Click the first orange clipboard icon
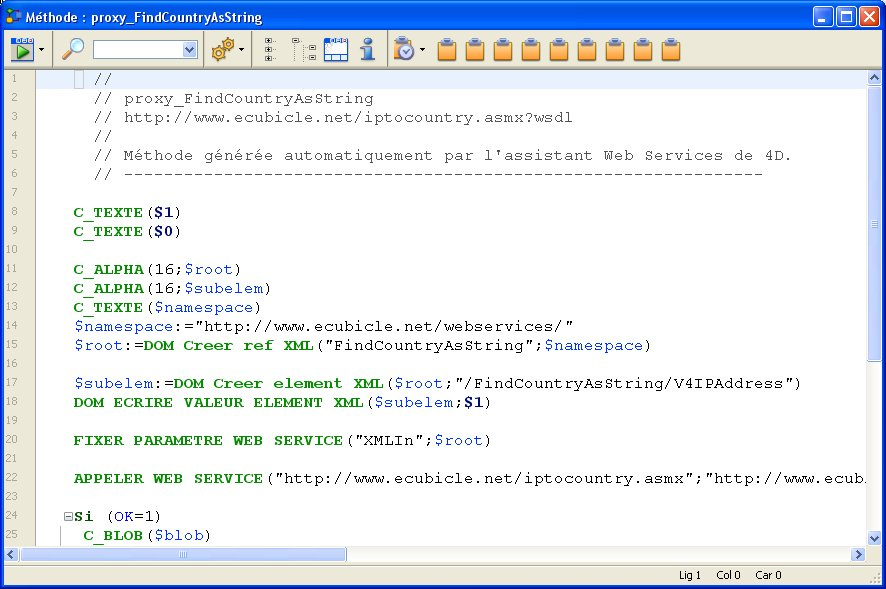 448,49
